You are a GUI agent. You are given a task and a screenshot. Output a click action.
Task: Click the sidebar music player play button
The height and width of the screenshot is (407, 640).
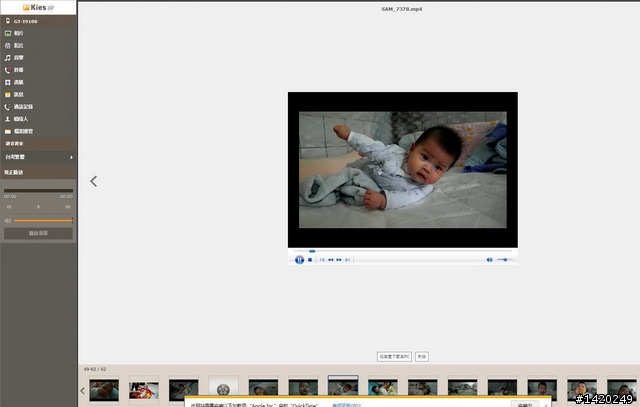(x=38, y=207)
